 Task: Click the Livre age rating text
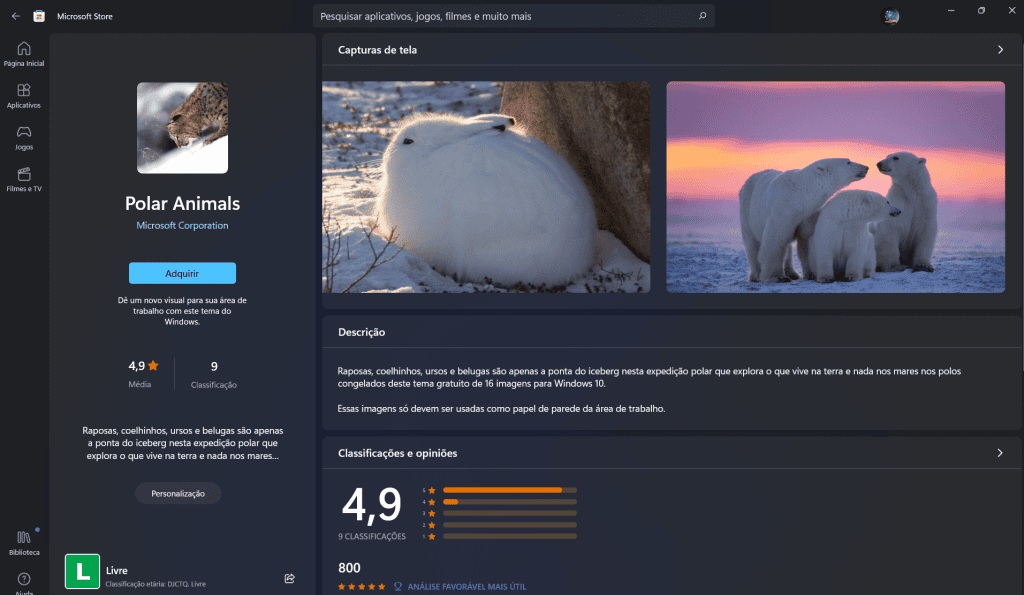(116, 570)
